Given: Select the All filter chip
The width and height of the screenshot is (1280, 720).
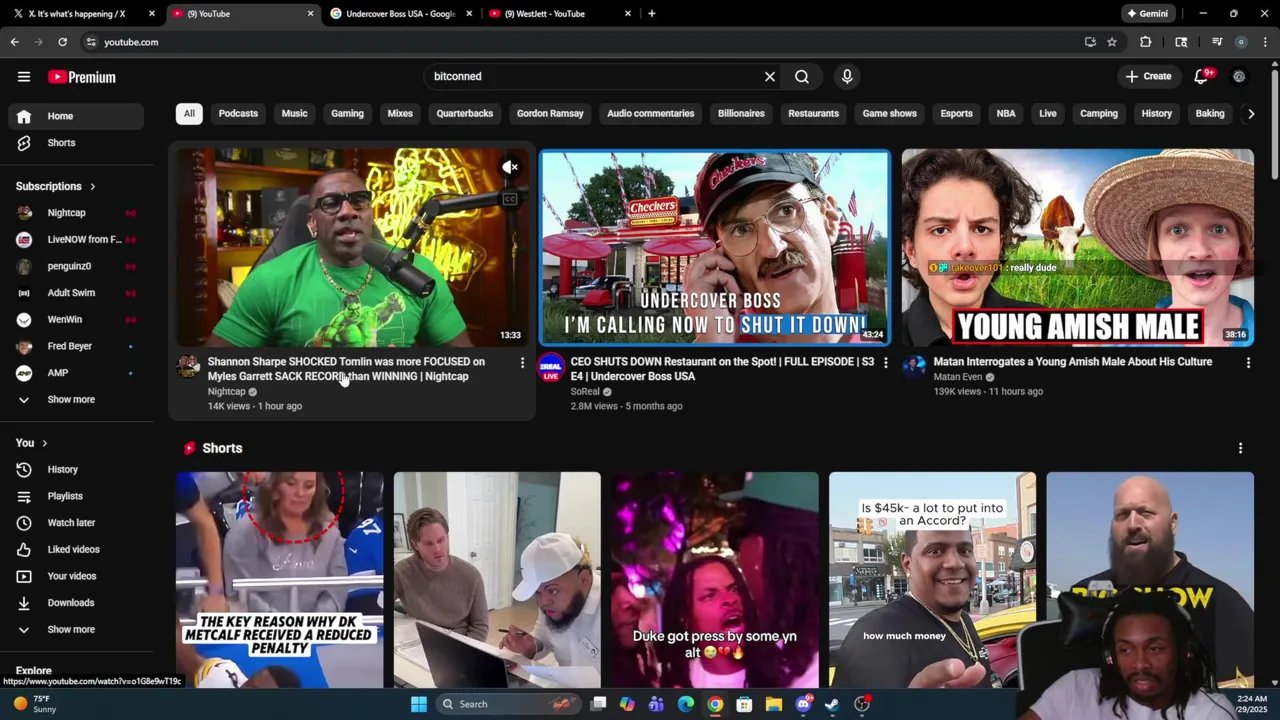Looking at the screenshot, I should (x=189, y=113).
